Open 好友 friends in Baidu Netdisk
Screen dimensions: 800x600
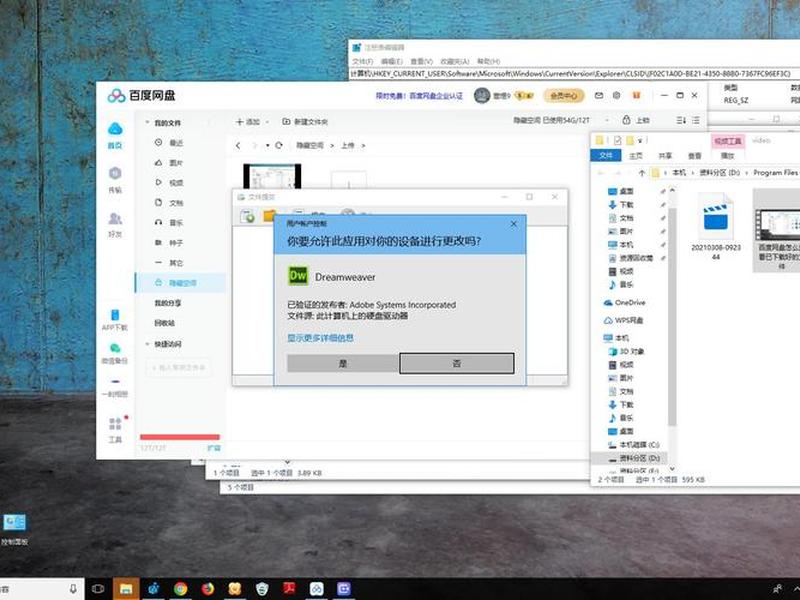[x=115, y=224]
